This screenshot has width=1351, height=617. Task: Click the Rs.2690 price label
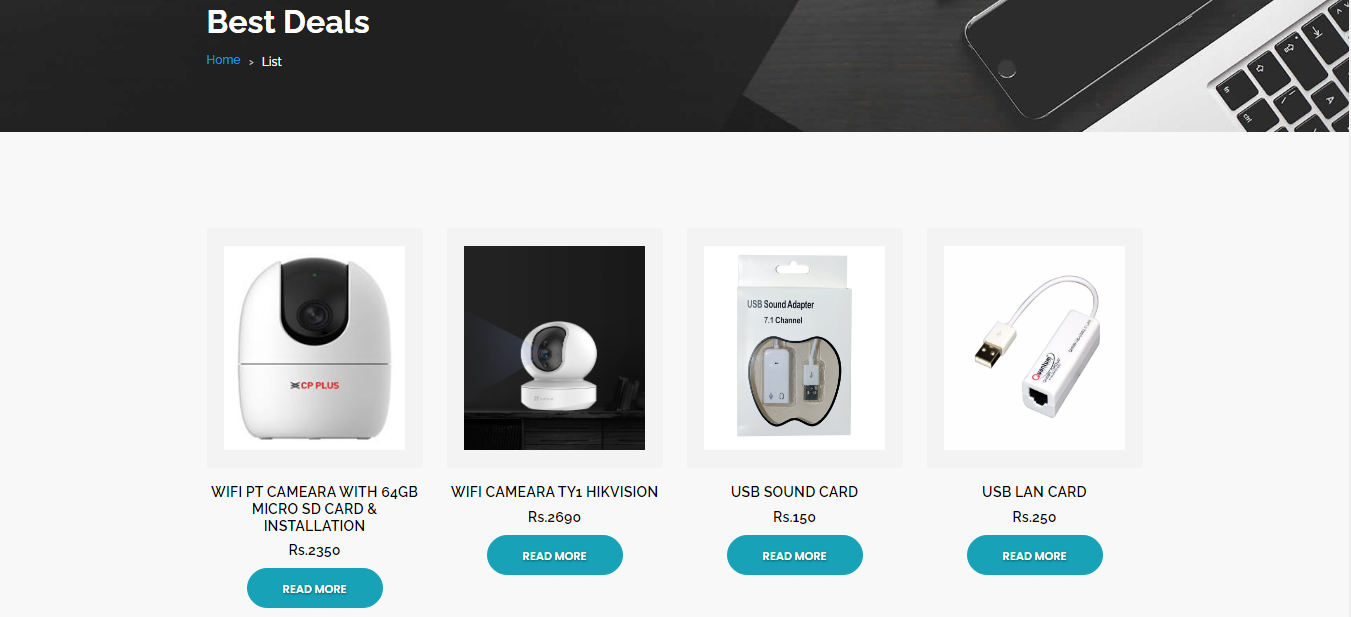pos(554,517)
